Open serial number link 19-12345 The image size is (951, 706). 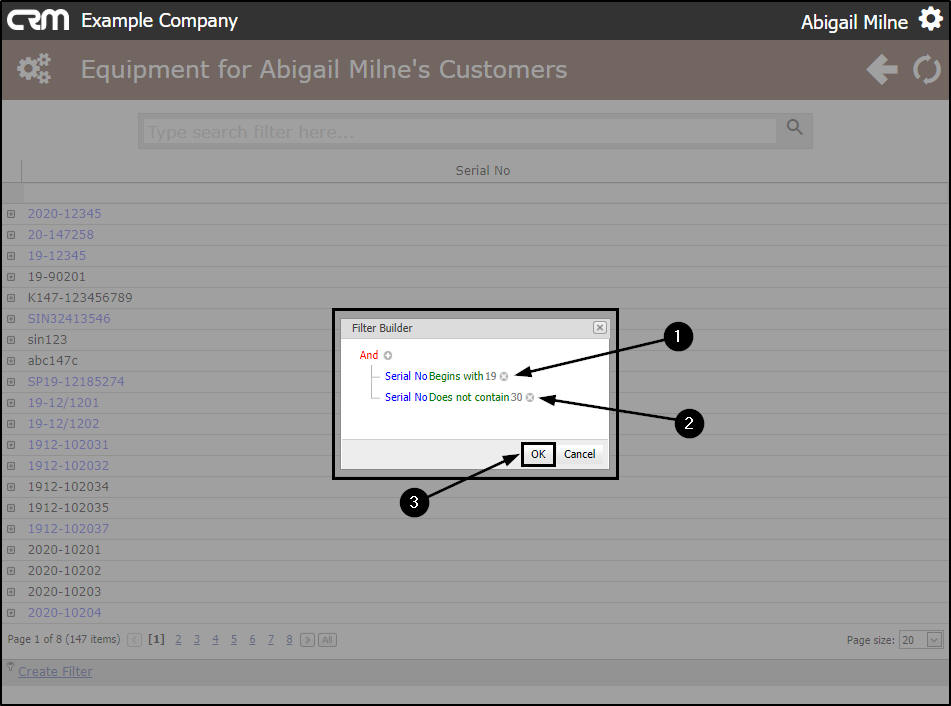57,255
